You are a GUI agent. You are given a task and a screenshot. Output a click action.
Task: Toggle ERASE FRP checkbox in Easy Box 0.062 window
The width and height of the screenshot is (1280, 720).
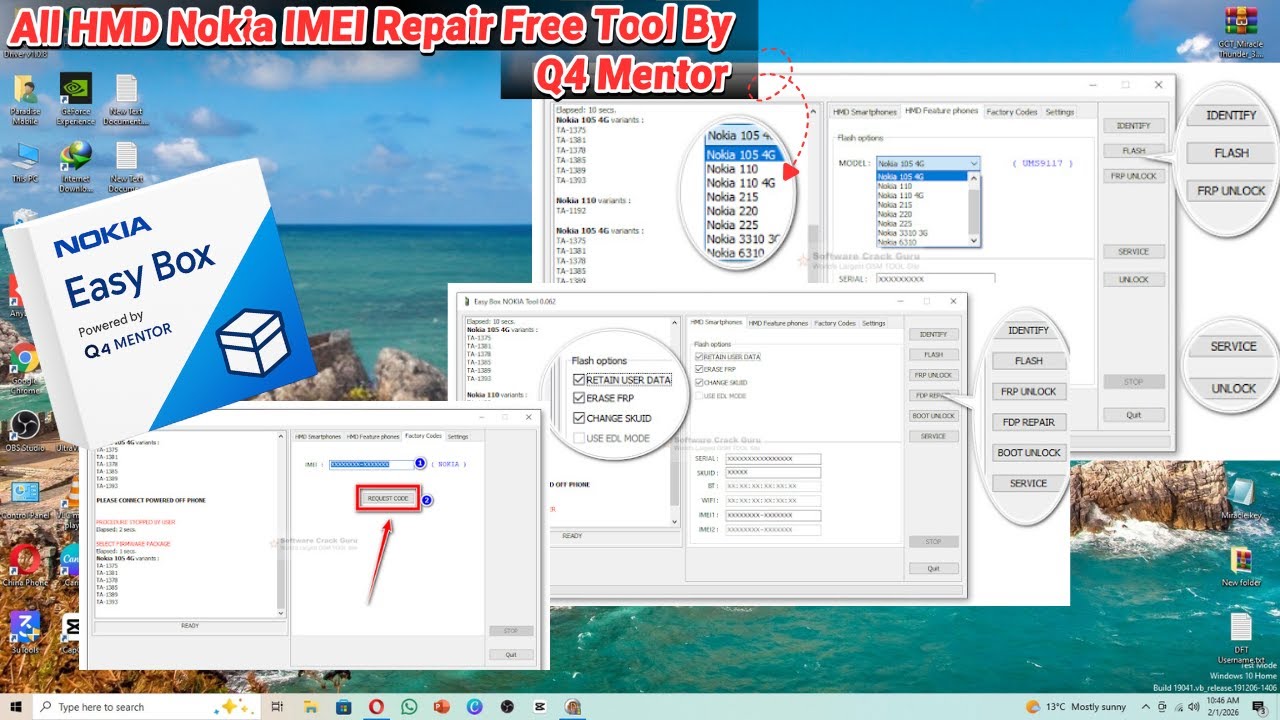point(716,369)
